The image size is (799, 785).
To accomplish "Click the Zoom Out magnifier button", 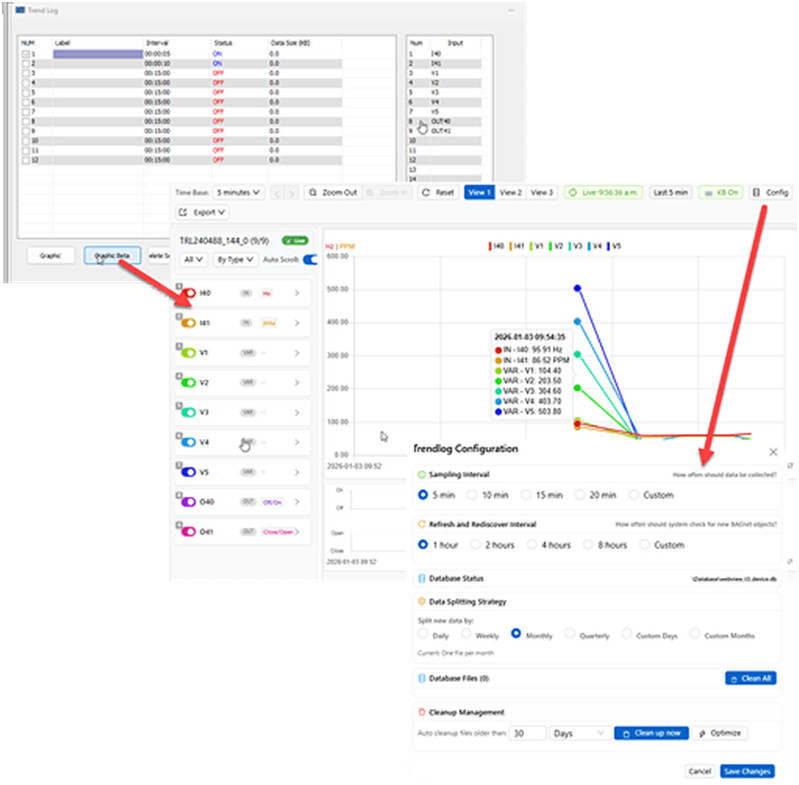I will point(331,192).
